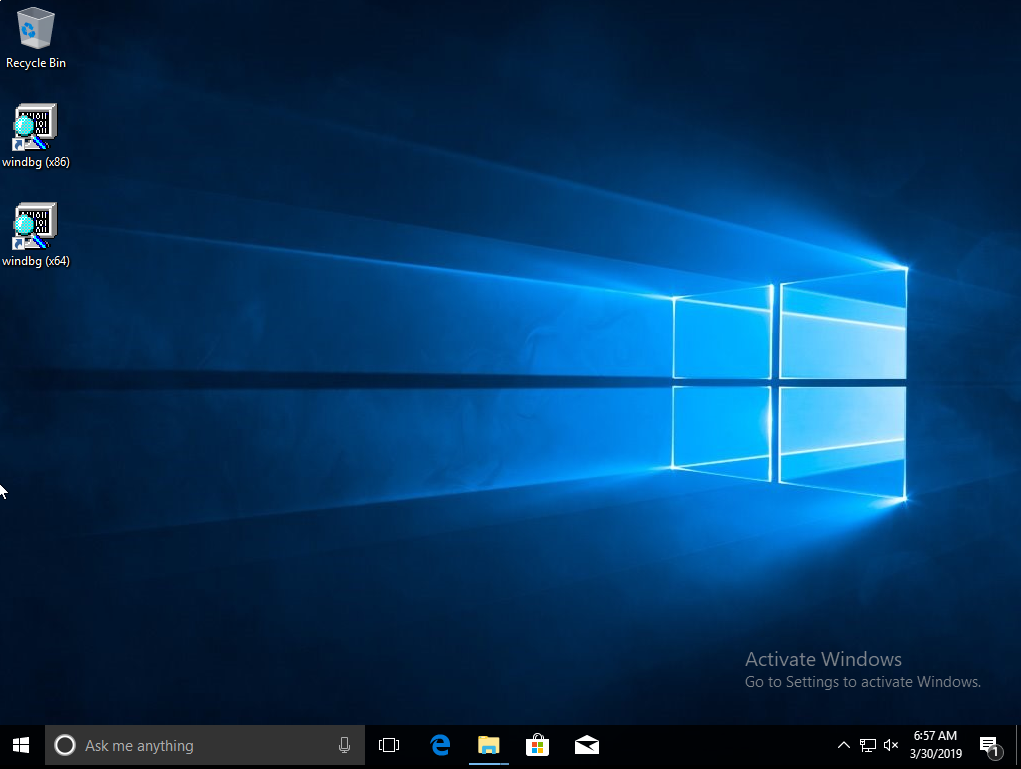
Task: Click the 'Recycle Bin' text label
Action: [x=36, y=63]
